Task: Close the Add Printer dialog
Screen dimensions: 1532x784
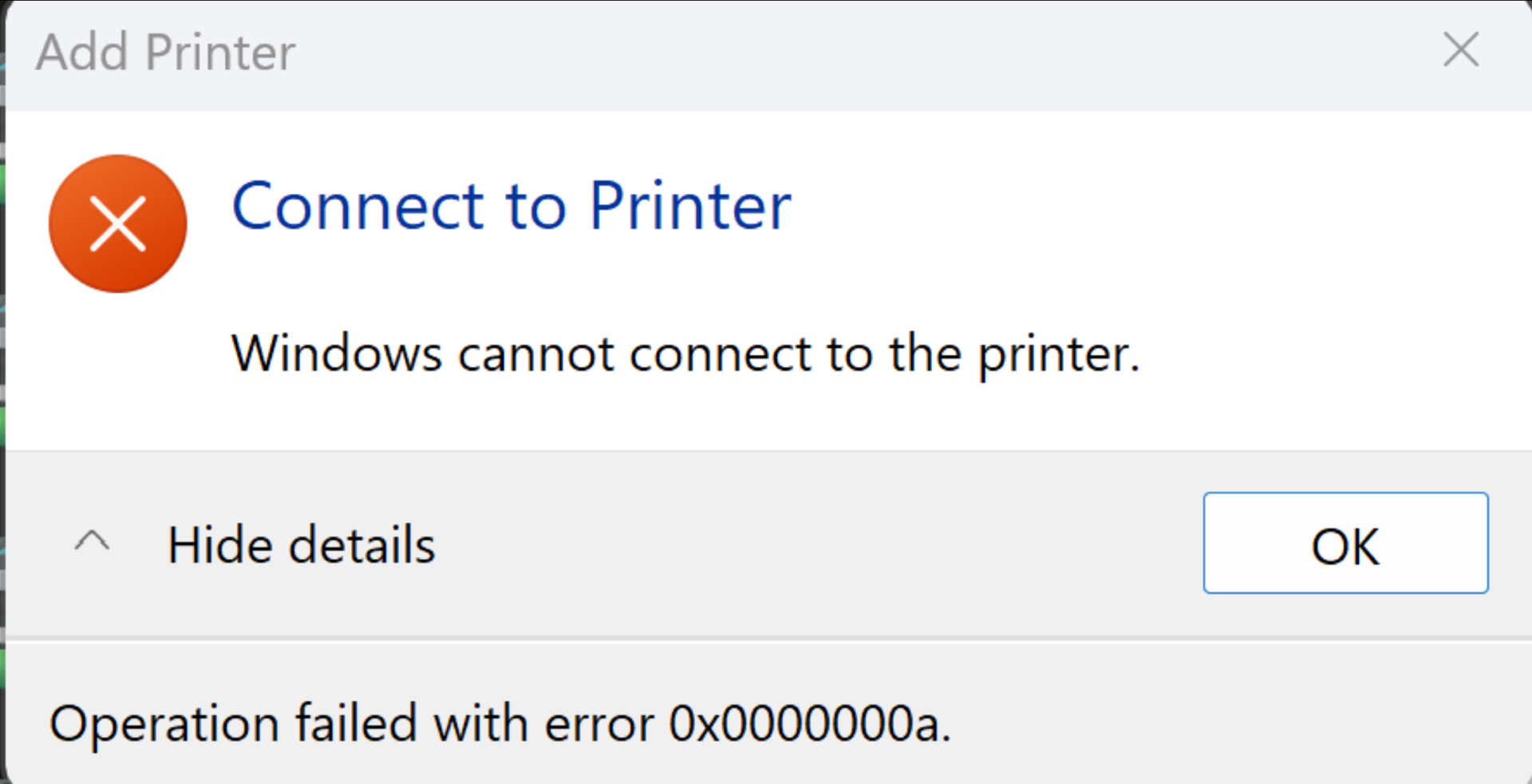Action: point(1461,50)
